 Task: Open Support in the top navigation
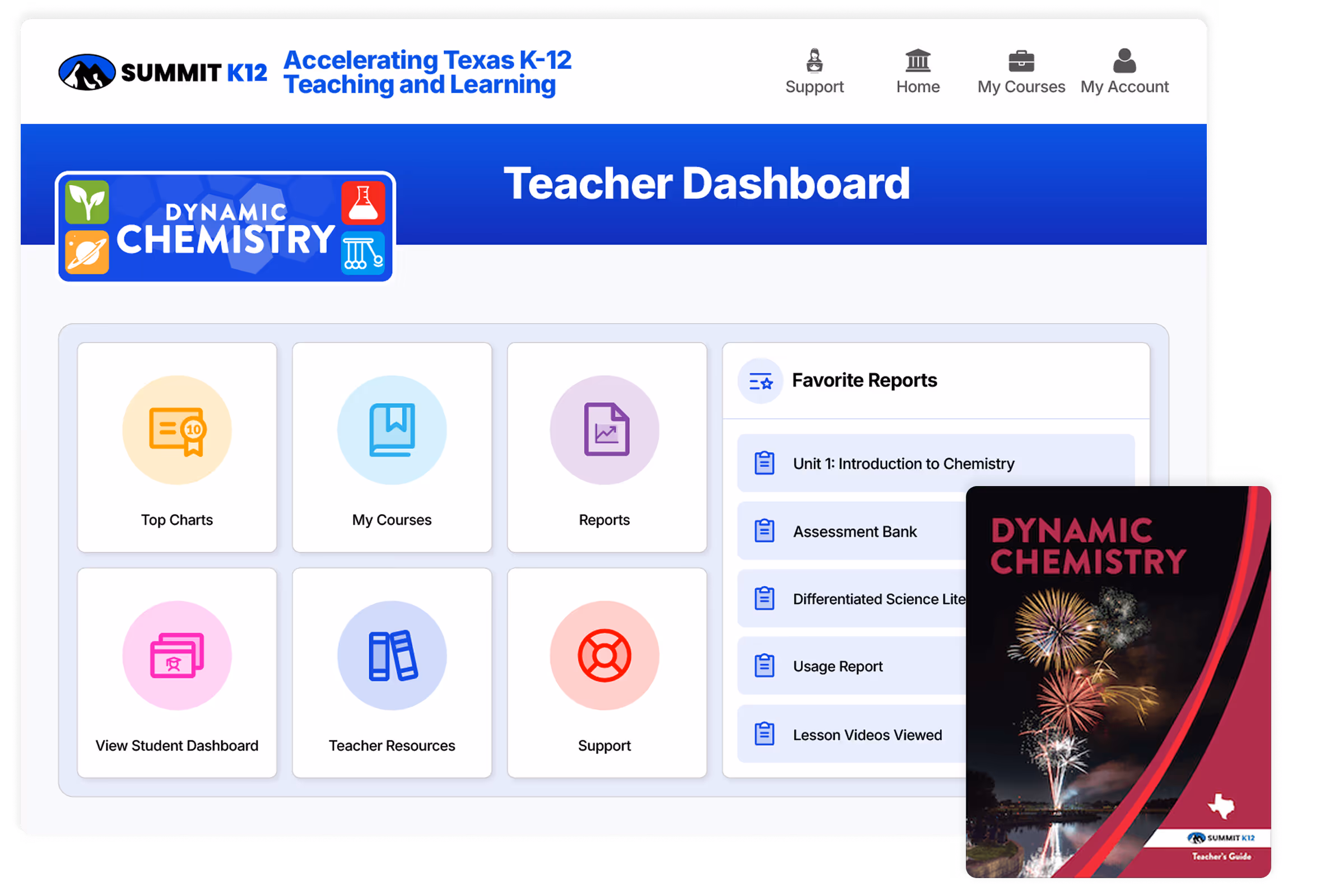point(814,72)
